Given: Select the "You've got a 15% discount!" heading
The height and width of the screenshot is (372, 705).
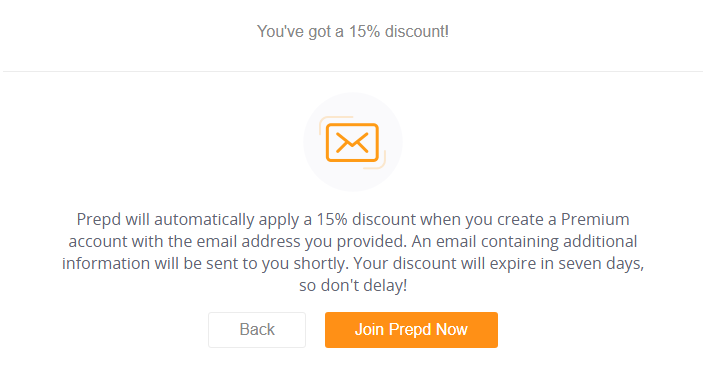Looking at the screenshot, I should (x=353, y=31).
